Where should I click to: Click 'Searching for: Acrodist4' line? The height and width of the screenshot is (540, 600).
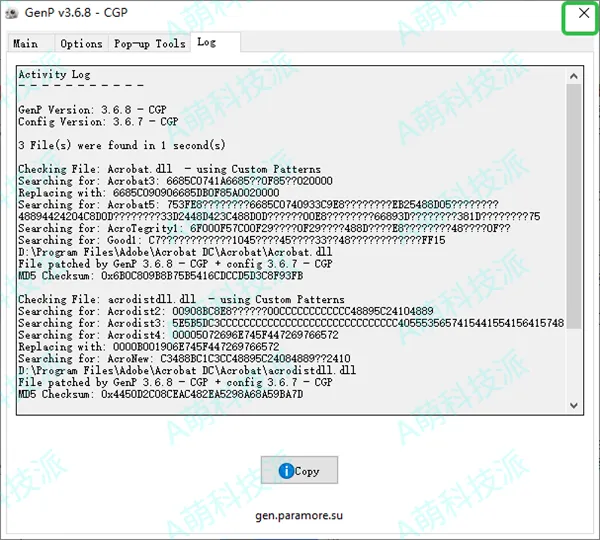[178, 335]
